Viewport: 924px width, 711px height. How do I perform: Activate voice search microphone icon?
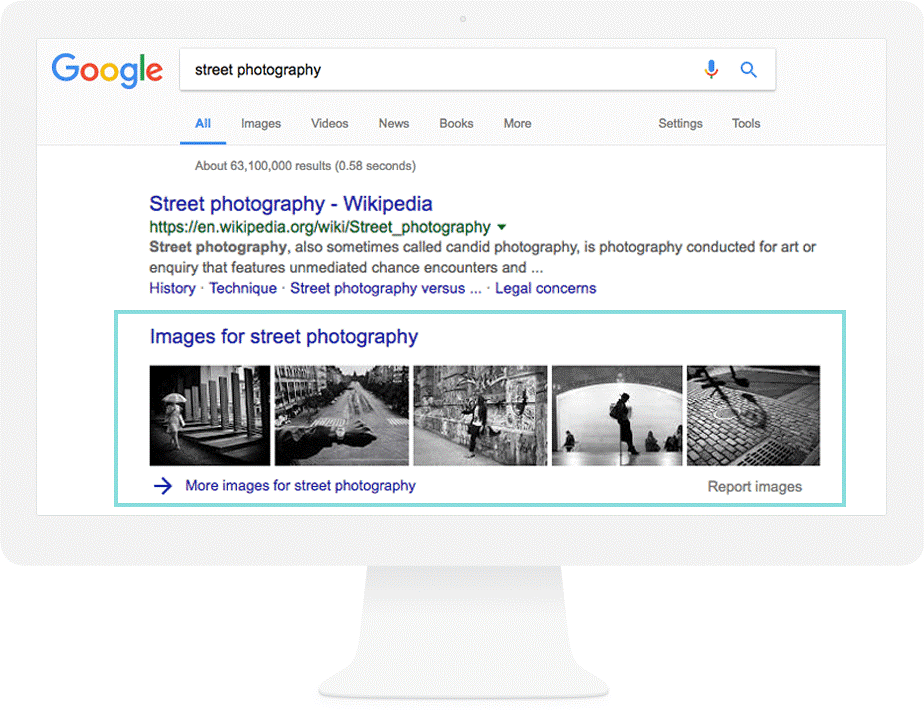[x=711, y=70]
